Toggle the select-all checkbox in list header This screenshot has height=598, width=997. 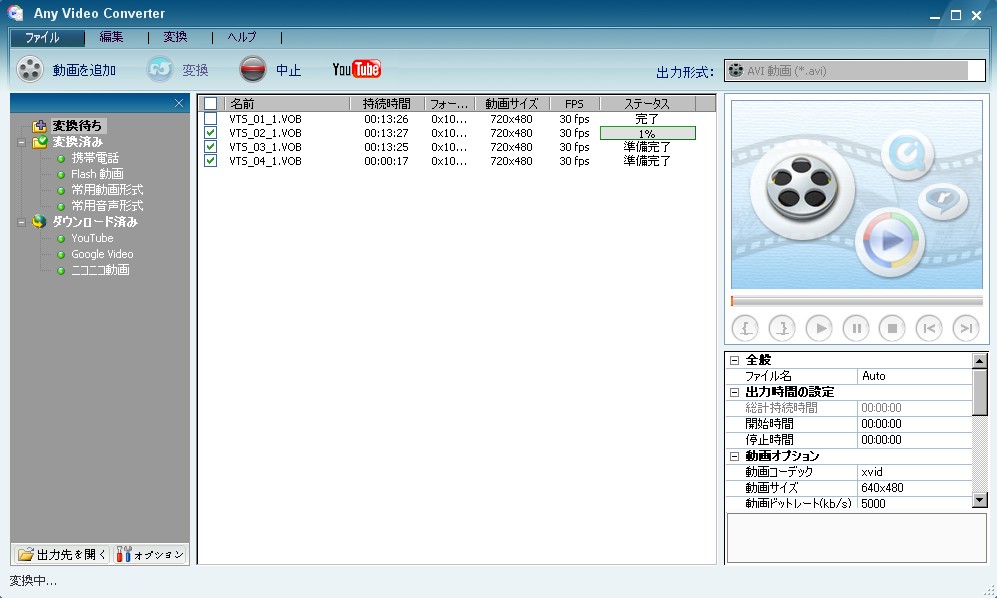coord(210,103)
